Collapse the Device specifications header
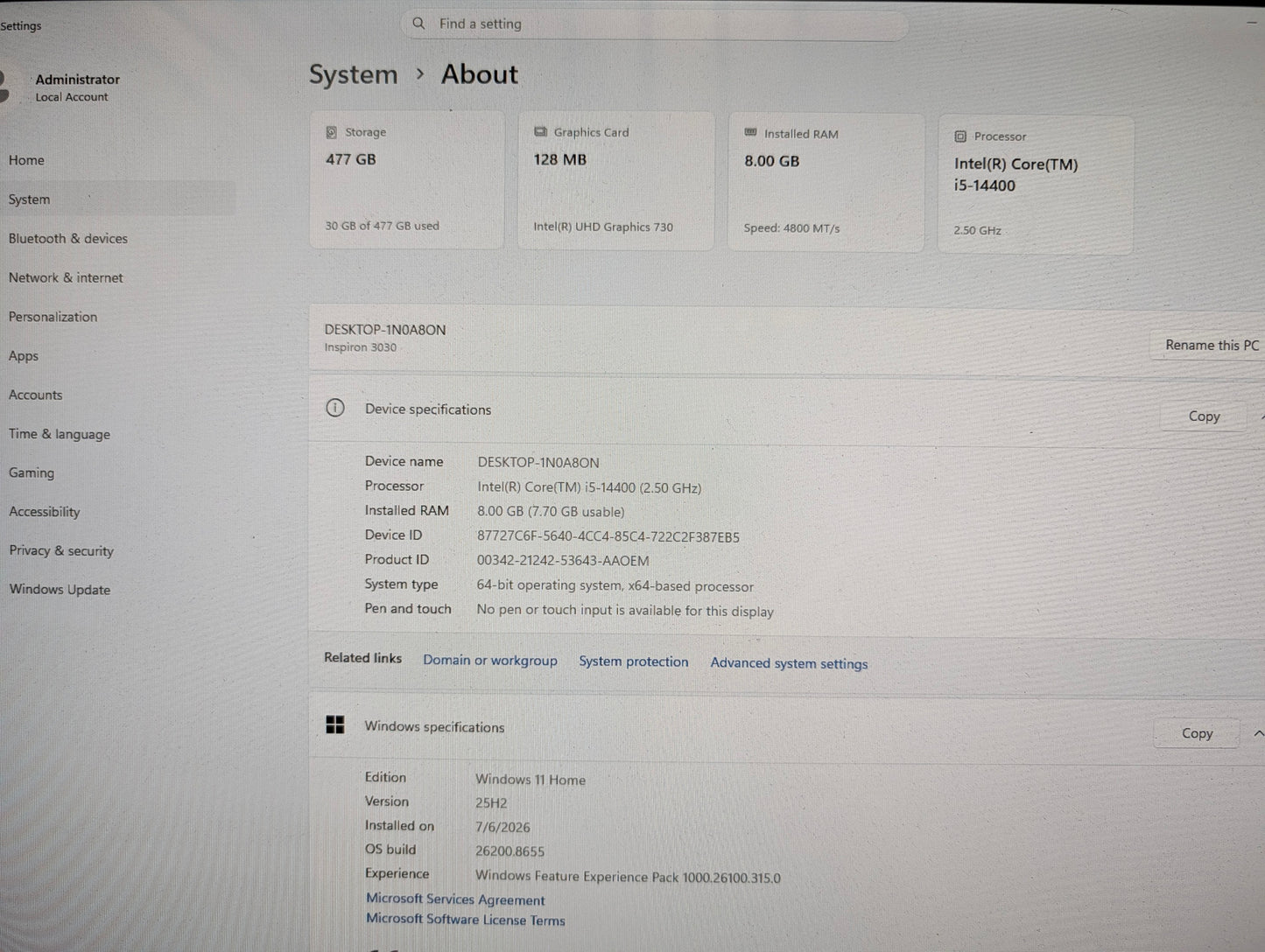 [x=787, y=411]
